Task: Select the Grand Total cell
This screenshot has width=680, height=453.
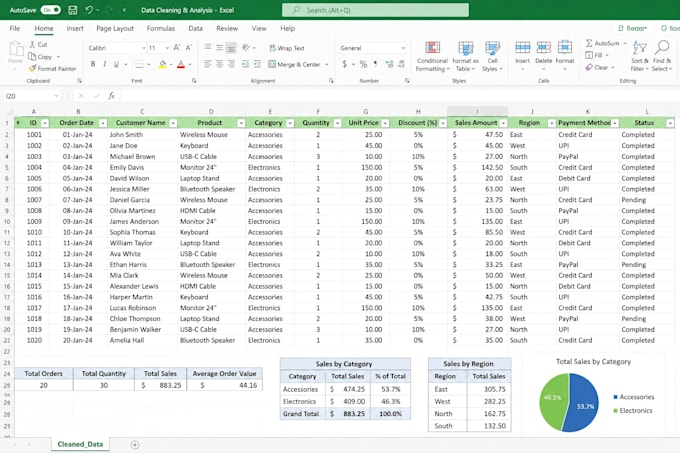Action: coord(304,414)
